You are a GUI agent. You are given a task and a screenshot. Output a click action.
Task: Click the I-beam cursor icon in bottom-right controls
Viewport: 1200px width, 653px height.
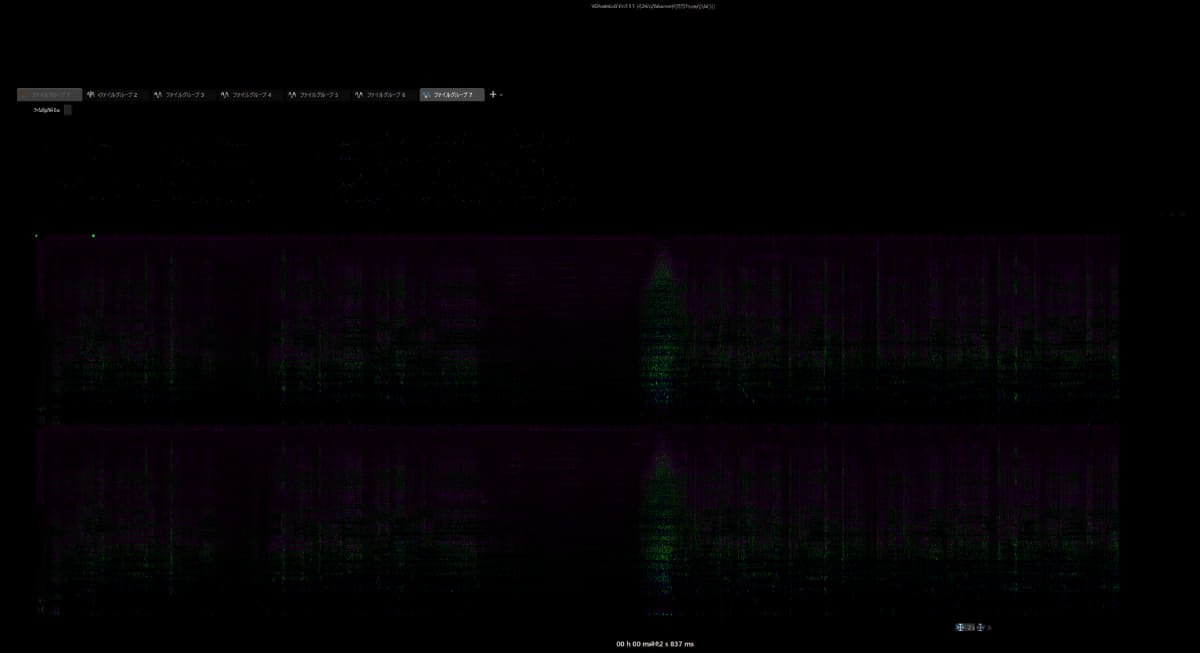coord(960,627)
